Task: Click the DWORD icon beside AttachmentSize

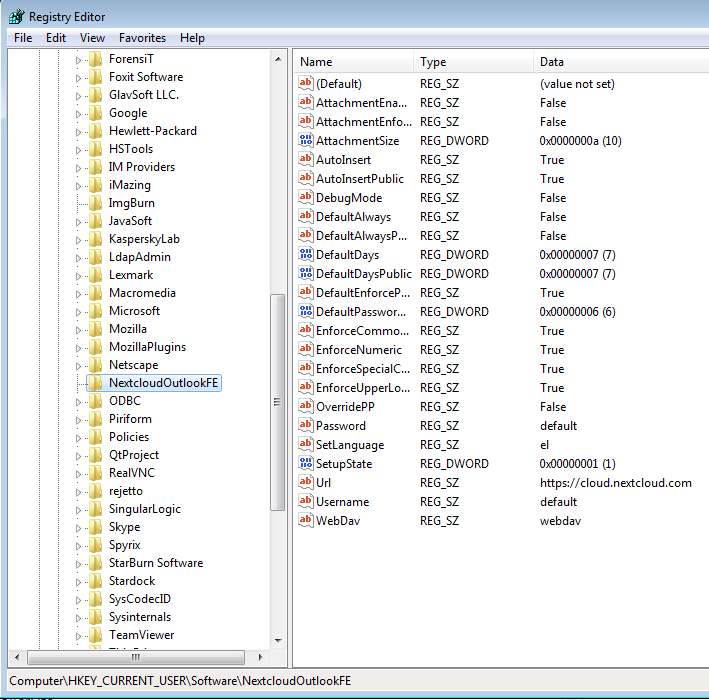Action: click(306, 141)
